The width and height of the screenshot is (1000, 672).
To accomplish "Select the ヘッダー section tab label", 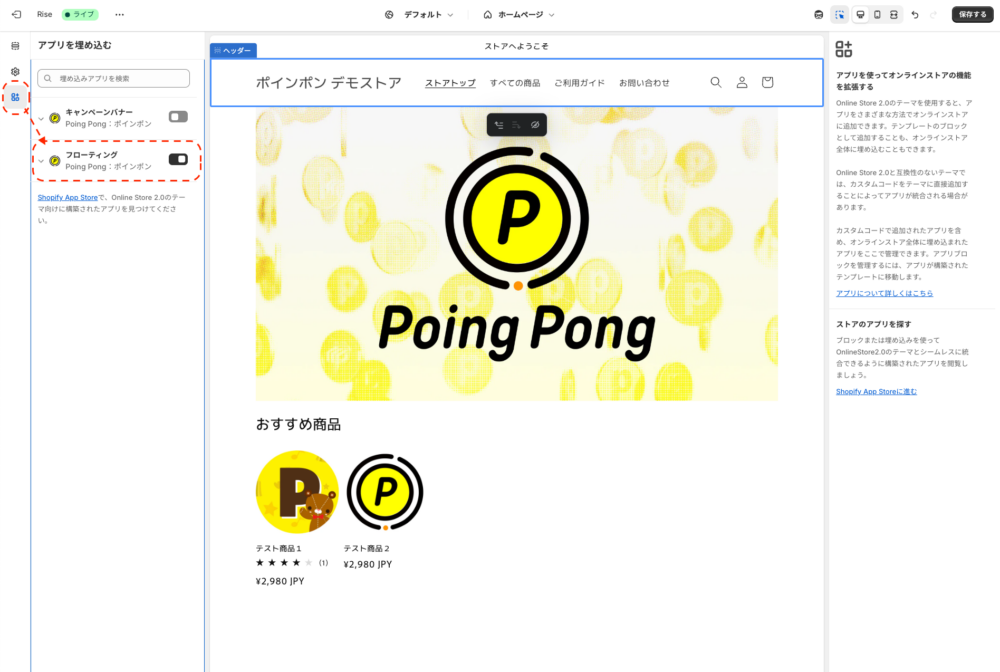I will [233, 50].
